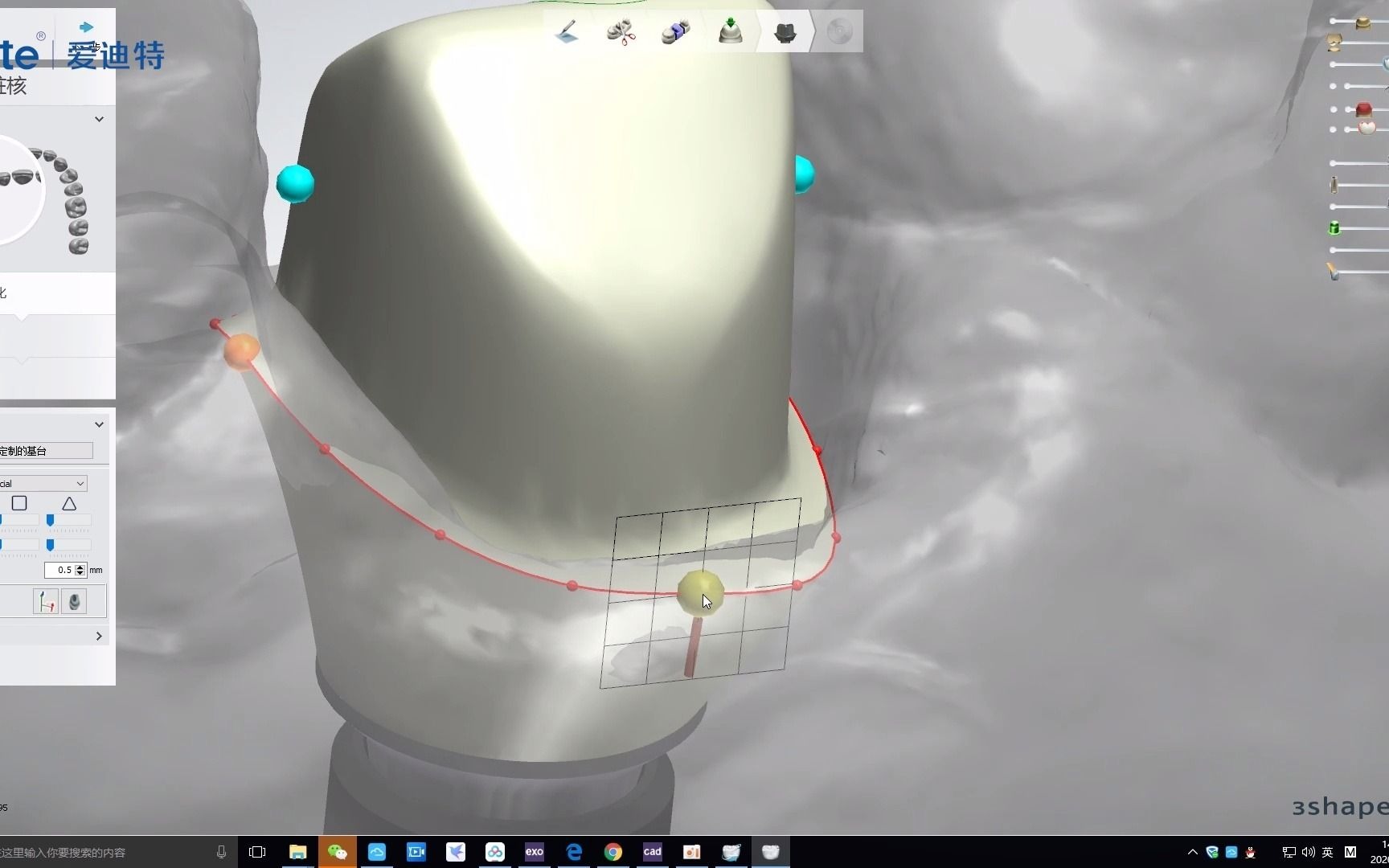Grab the left cyan sphere control handle
The width and height of the screenshot is (1389, 868).
coord(295,183)
